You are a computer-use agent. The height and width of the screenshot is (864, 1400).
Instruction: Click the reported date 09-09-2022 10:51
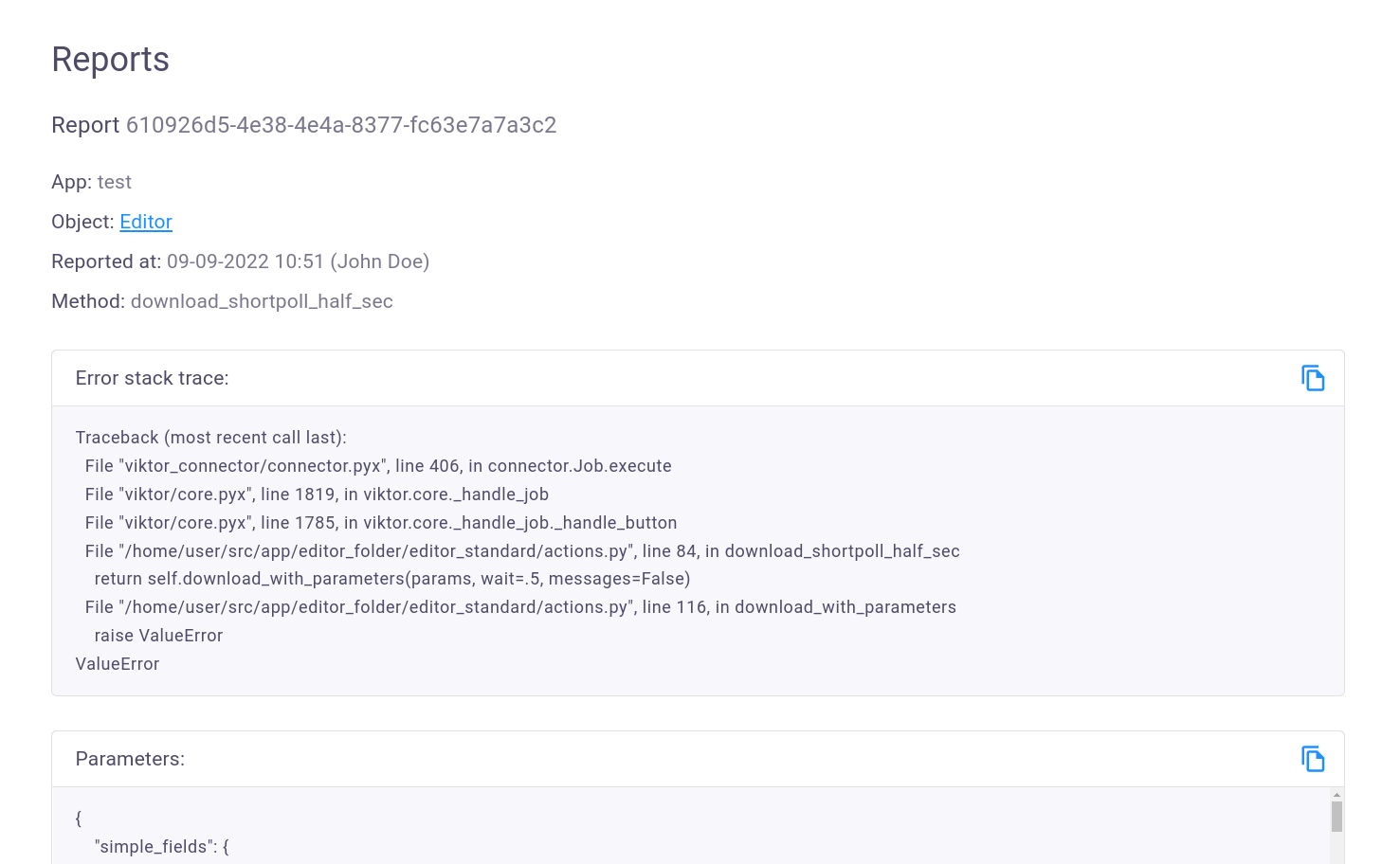(245, 261)
